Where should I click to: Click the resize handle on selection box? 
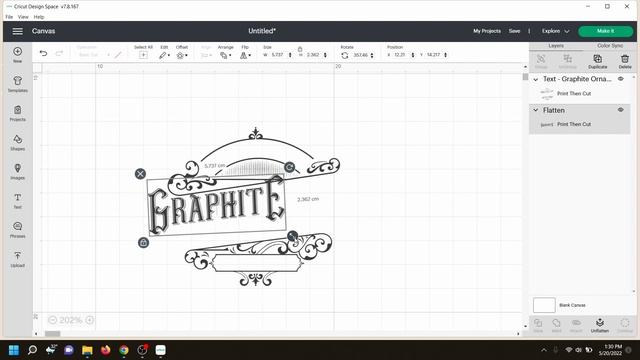click(292, 236)
